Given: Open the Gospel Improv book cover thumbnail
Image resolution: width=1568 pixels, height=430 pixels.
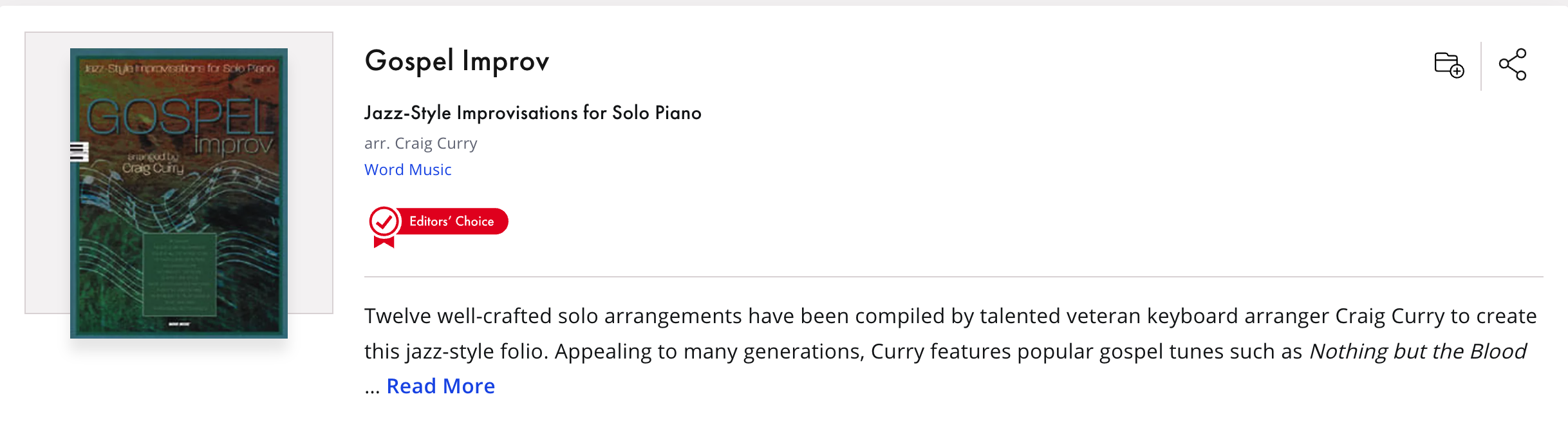Looking at the screenshot, I should pyautogui.click(x=179, y=193).
